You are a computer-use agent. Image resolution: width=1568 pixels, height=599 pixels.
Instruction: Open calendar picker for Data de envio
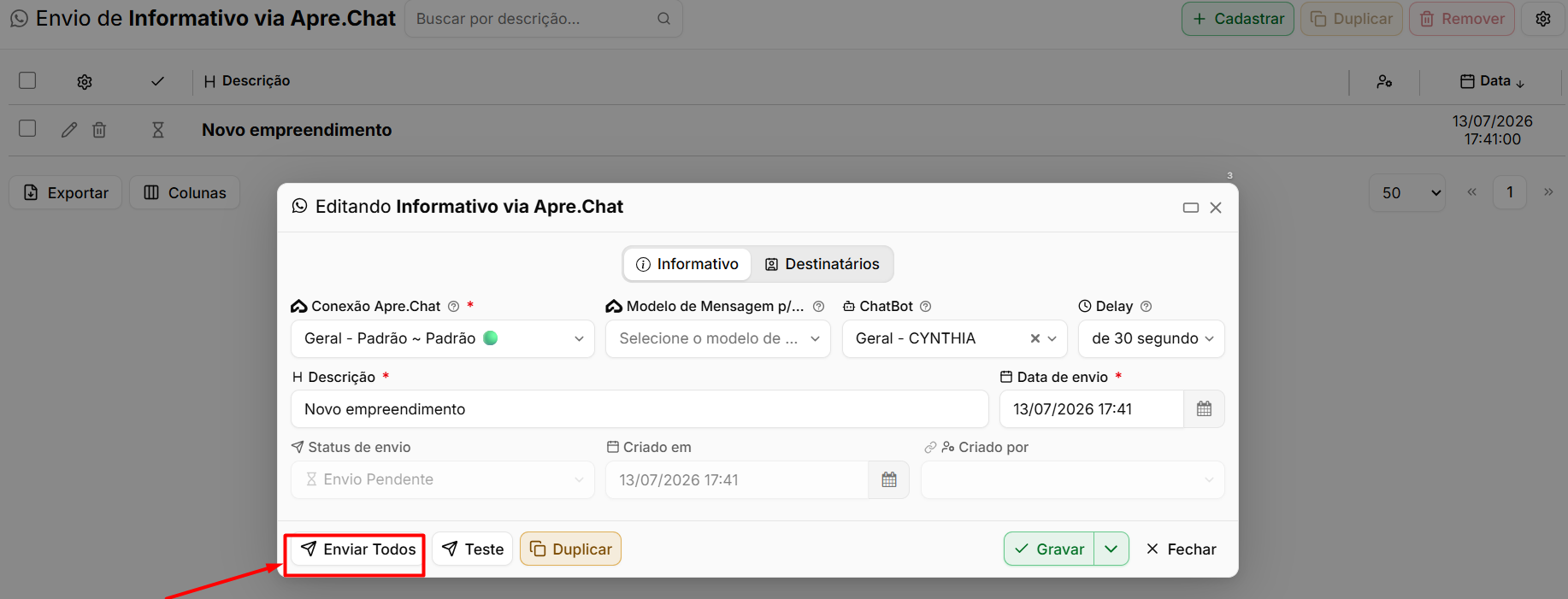[1204, 409]
